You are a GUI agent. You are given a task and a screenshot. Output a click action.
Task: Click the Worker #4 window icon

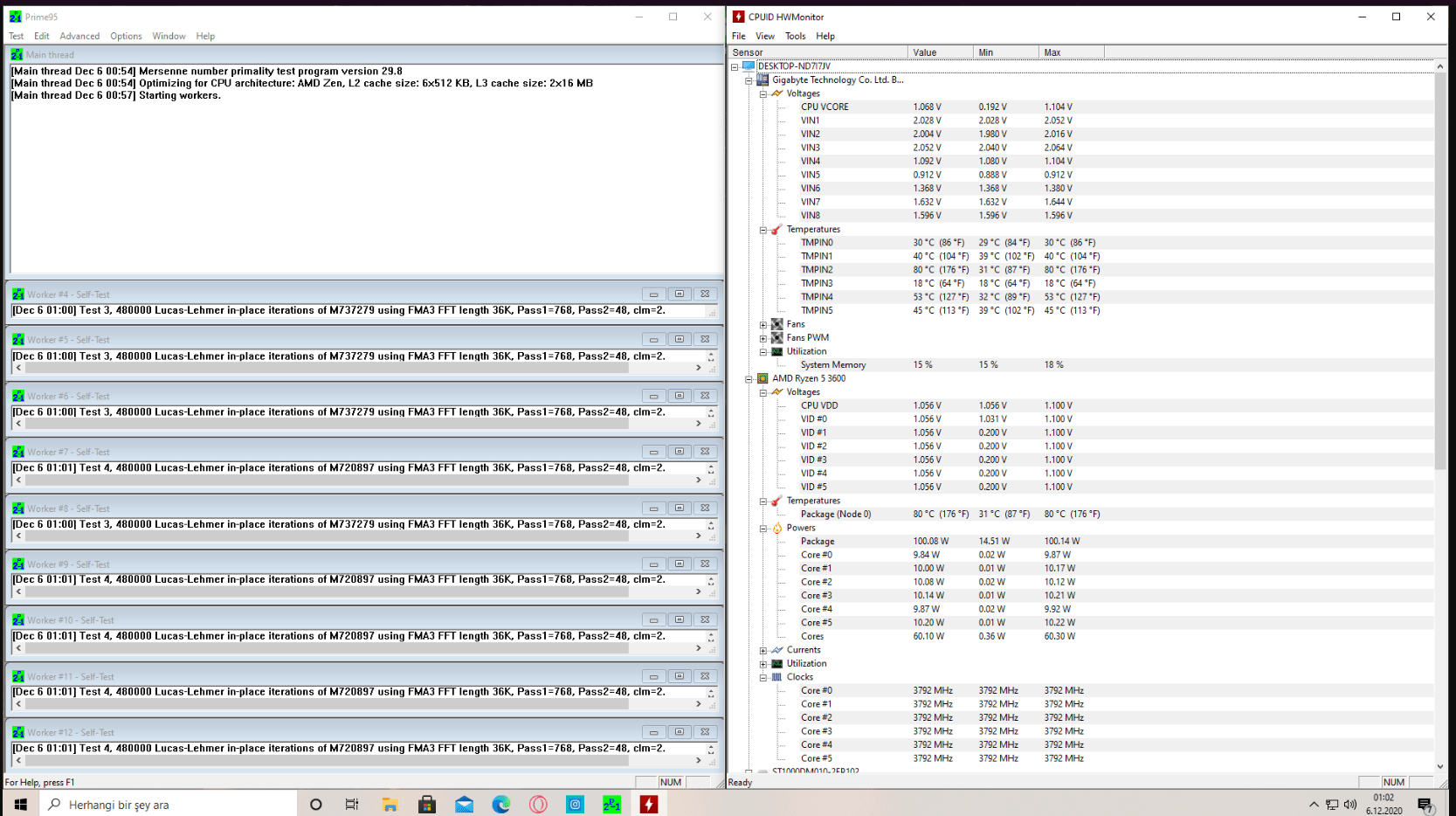[17, 294]
